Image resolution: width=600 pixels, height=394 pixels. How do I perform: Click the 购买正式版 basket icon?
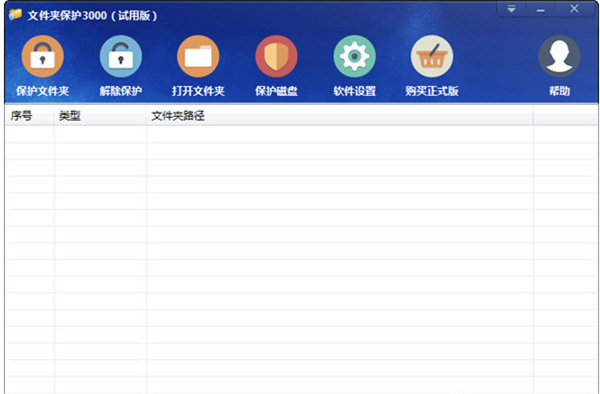(432, 56)
